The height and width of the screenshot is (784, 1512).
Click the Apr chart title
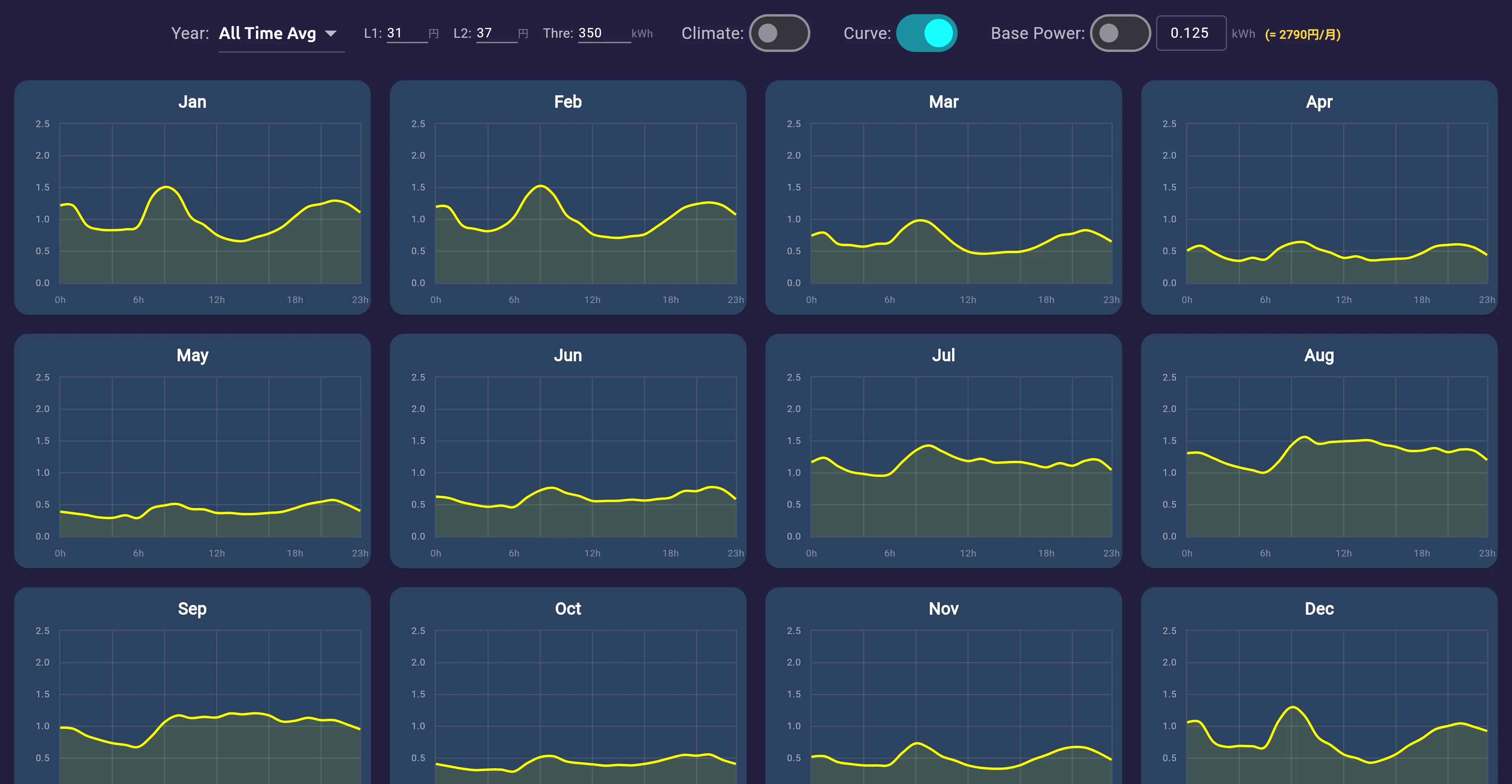1319,102
